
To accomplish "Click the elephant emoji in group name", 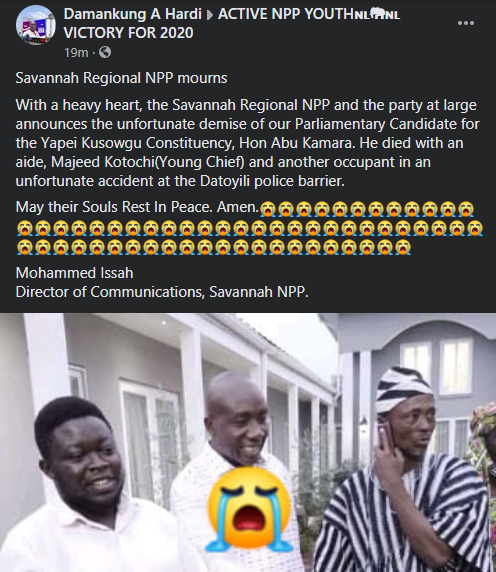I will [x=377, y=14].
